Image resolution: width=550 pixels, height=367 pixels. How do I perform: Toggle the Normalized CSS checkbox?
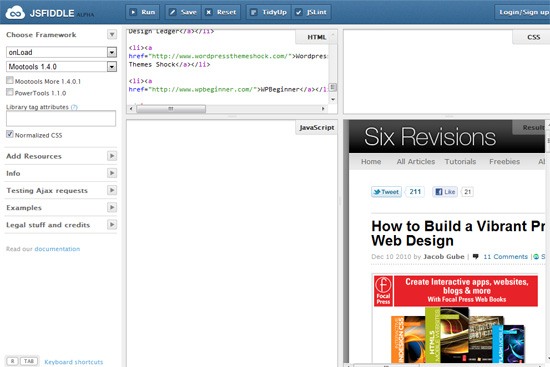coord(10,134)
